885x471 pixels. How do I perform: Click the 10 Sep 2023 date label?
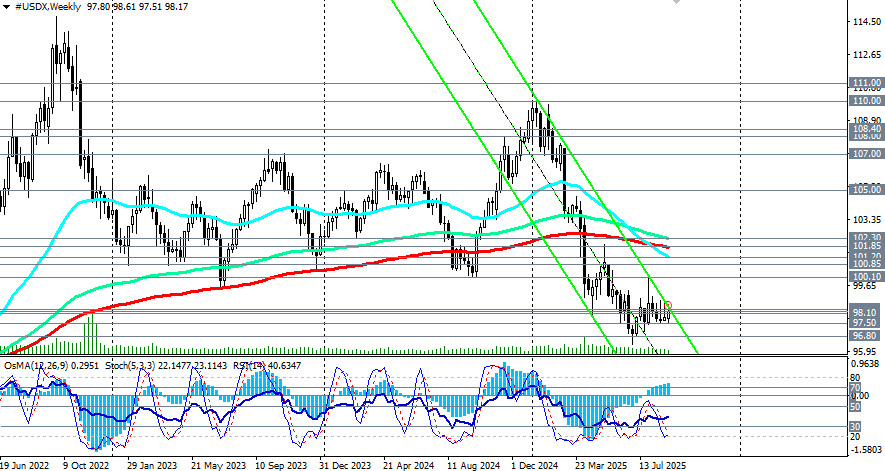(x=281, y=465)
